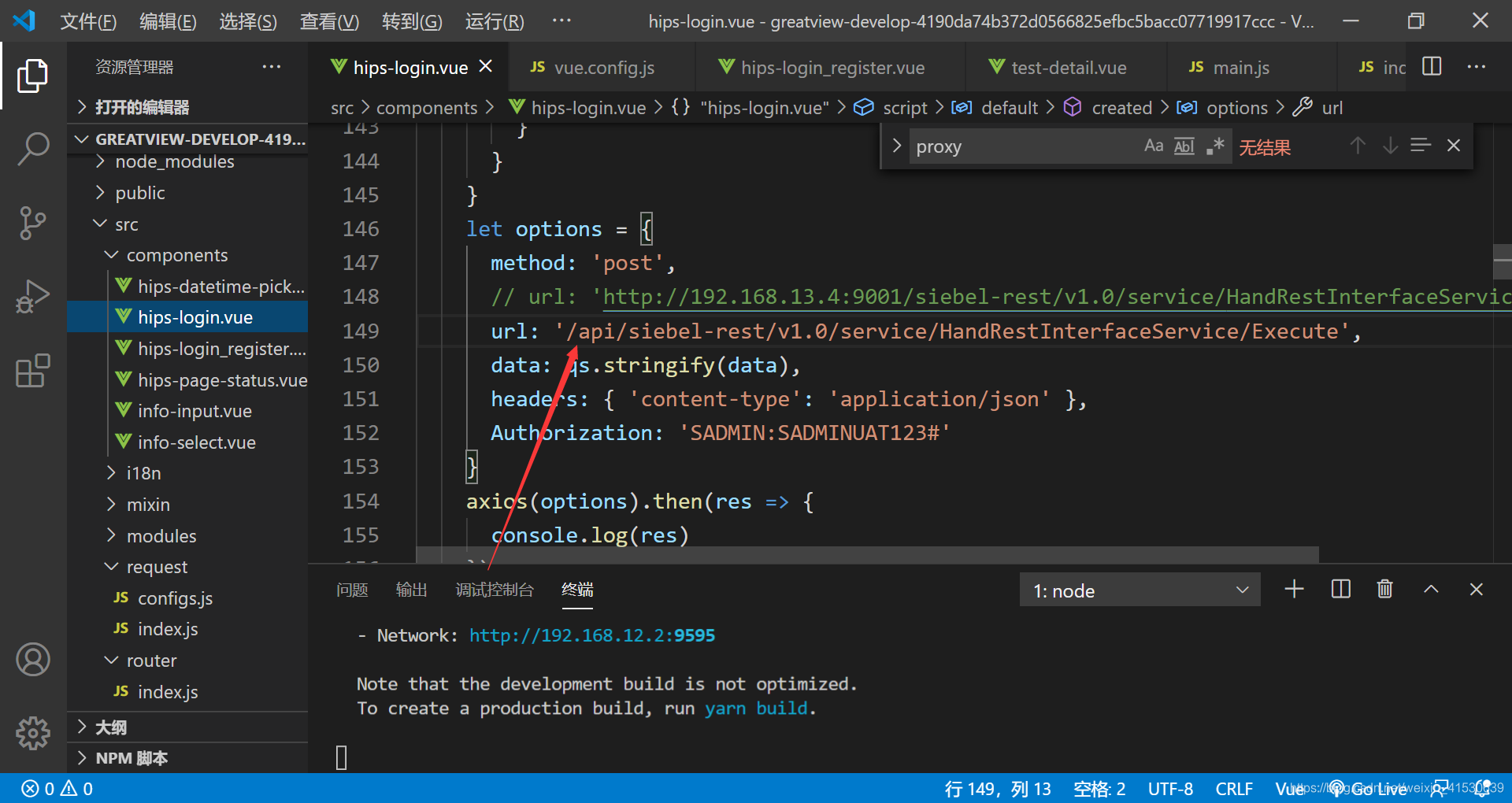The width and height of the screenshot is (1512, 803).
Task: Open the terminal selector dropdown 1: node
Action: (1140, 590)
